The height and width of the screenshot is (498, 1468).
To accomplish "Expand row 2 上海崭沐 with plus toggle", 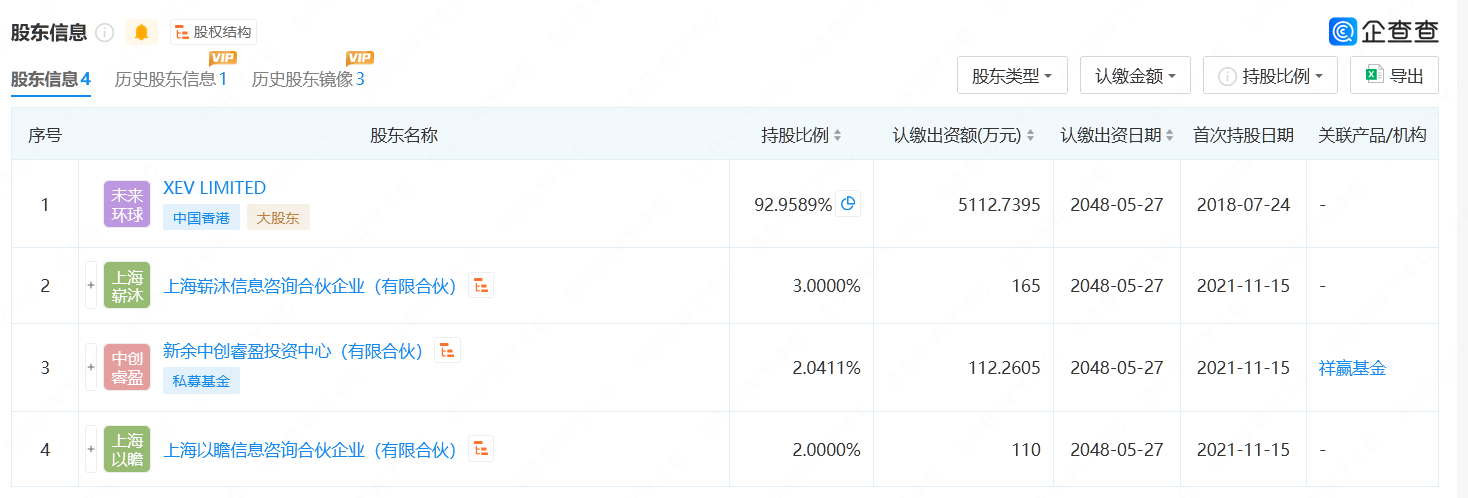I will pyautogui.click(x=91, y=286).
